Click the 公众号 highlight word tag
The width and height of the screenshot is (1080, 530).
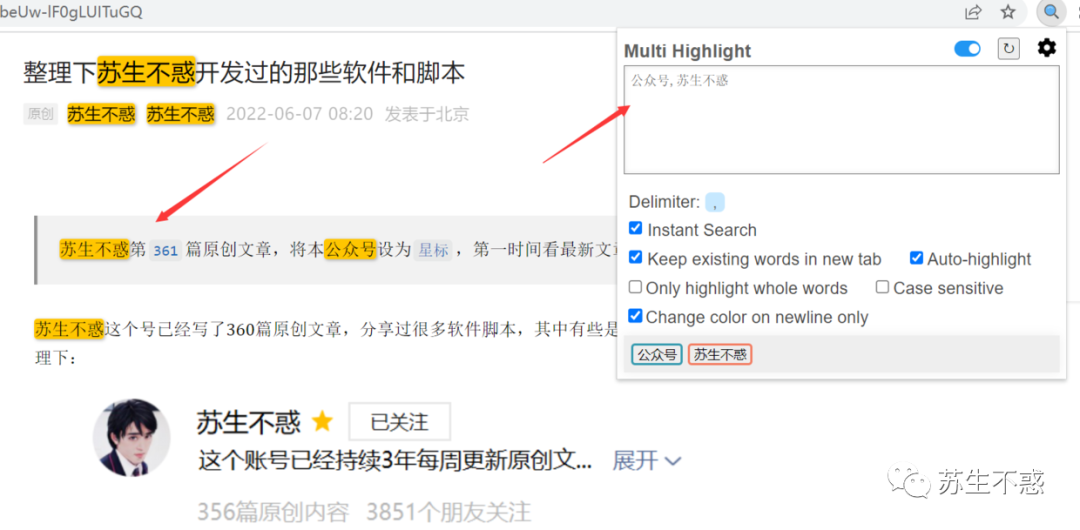[656, 354]
